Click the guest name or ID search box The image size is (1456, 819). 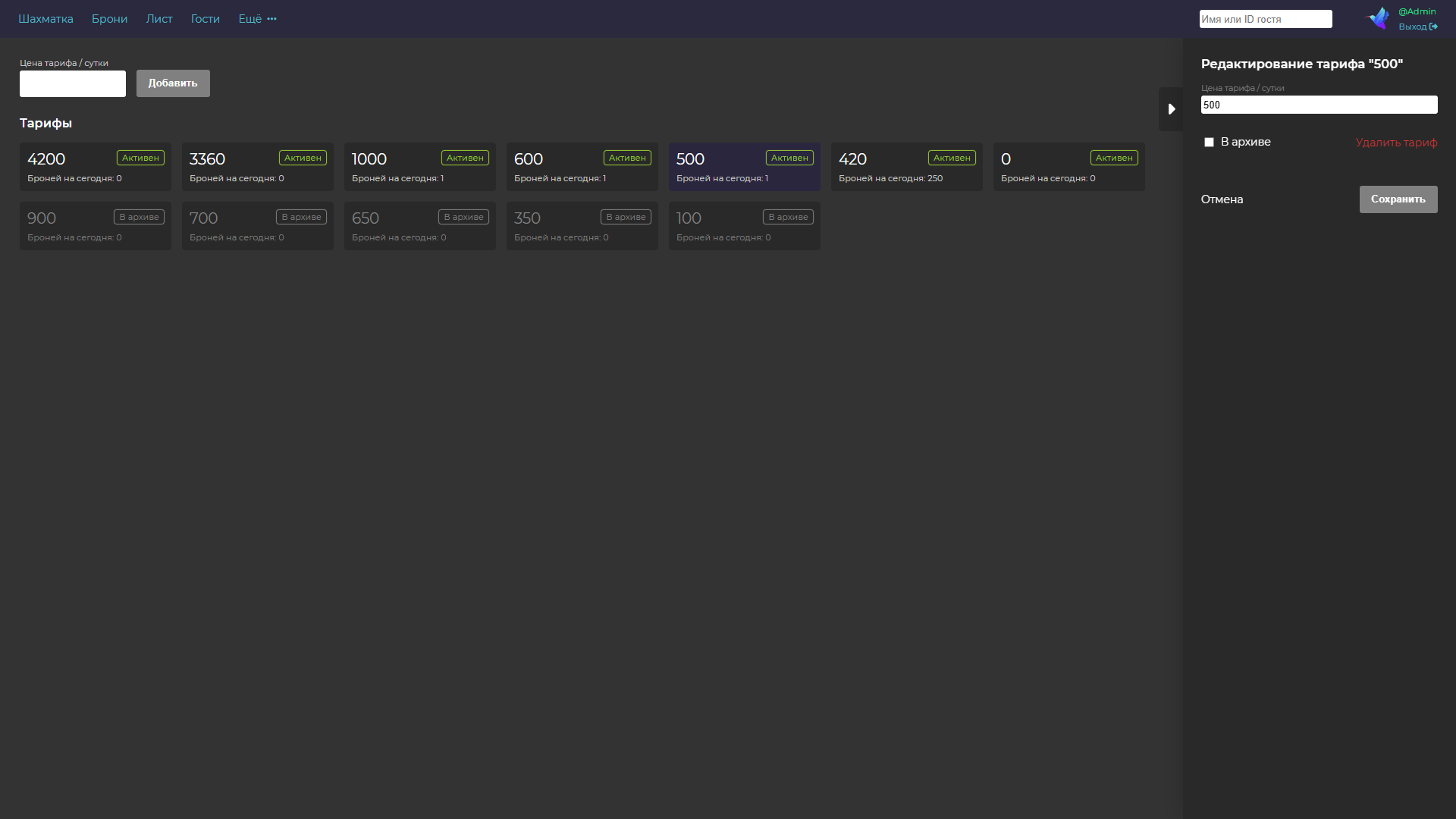coord(1266,19)
